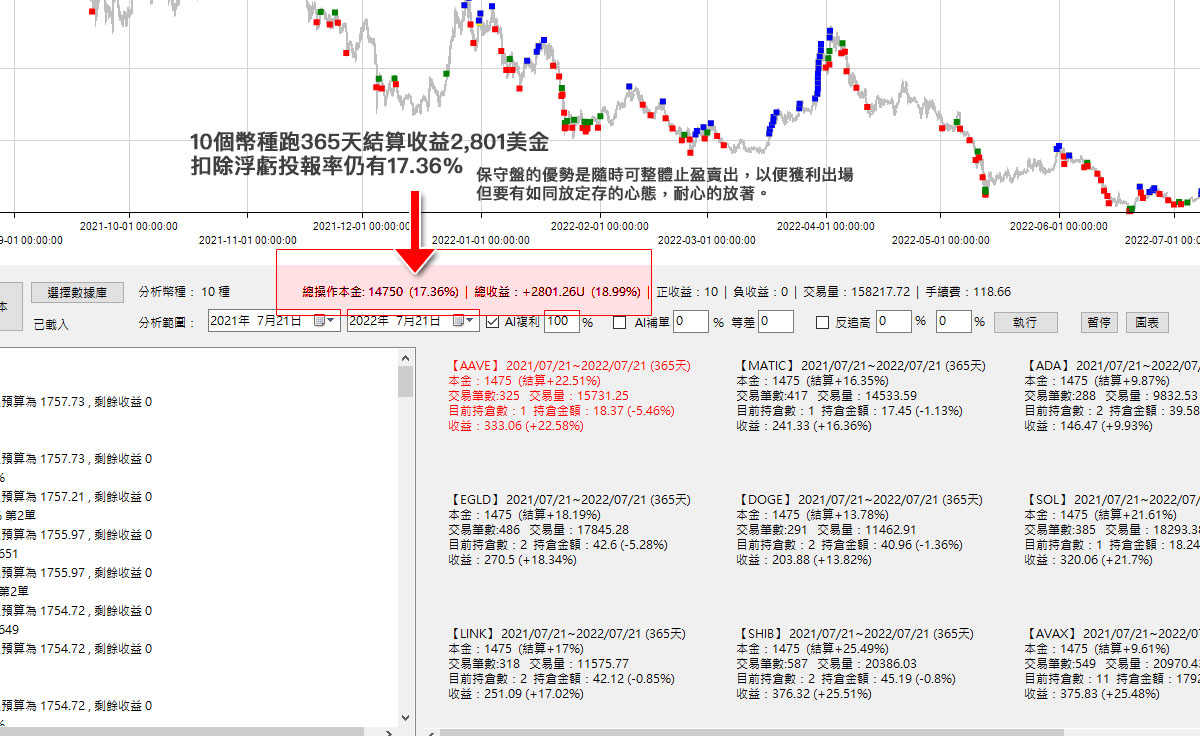This screenshot has width=1200, height=736.
Task: Click the 已載入 status text
Action: [50, 325]
